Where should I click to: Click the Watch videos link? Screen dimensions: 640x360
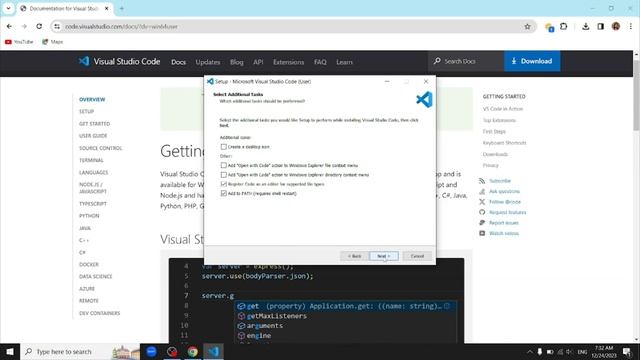tap(504, 233)
